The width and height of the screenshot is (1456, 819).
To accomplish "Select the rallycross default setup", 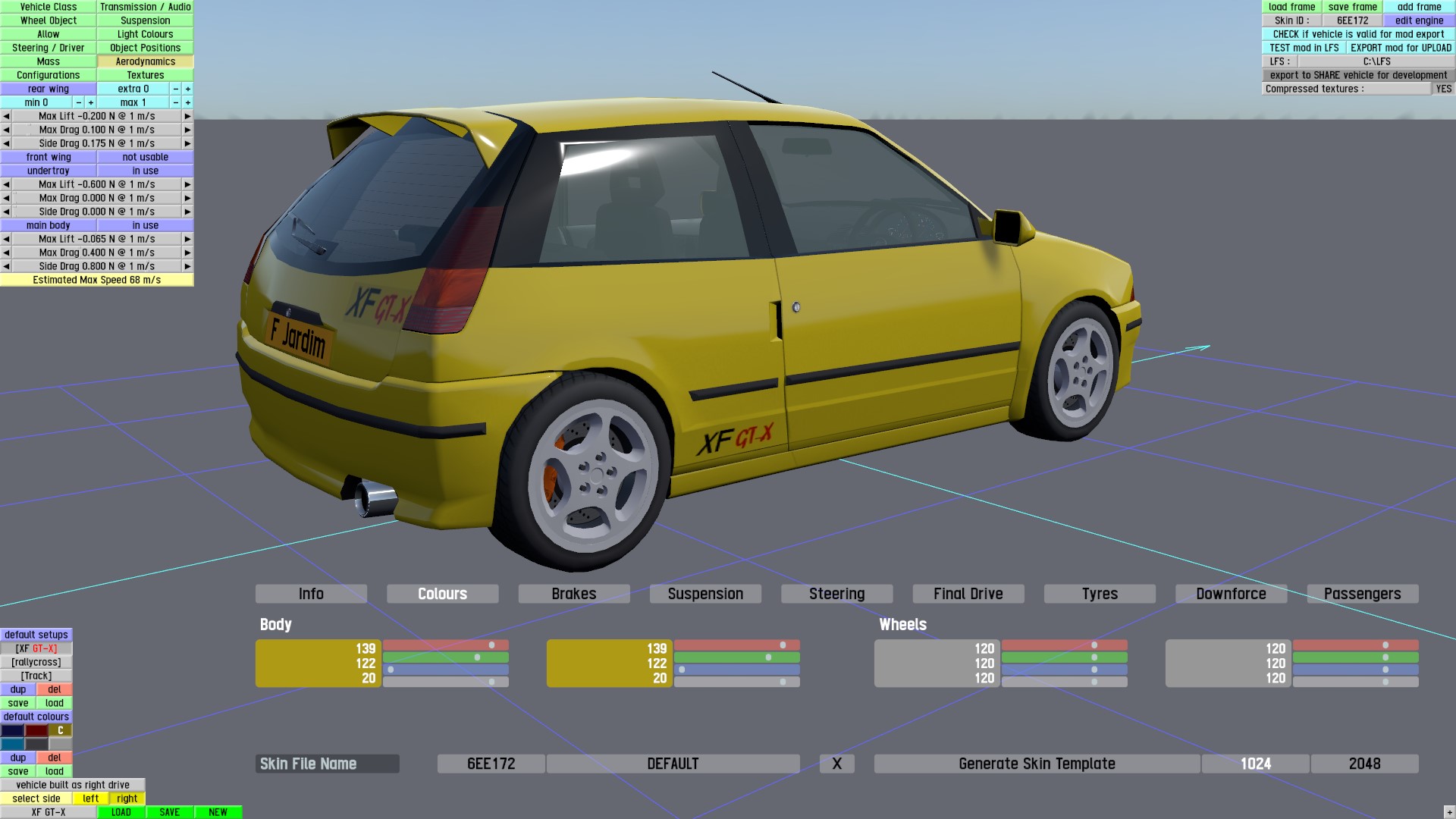I will 36,662.
